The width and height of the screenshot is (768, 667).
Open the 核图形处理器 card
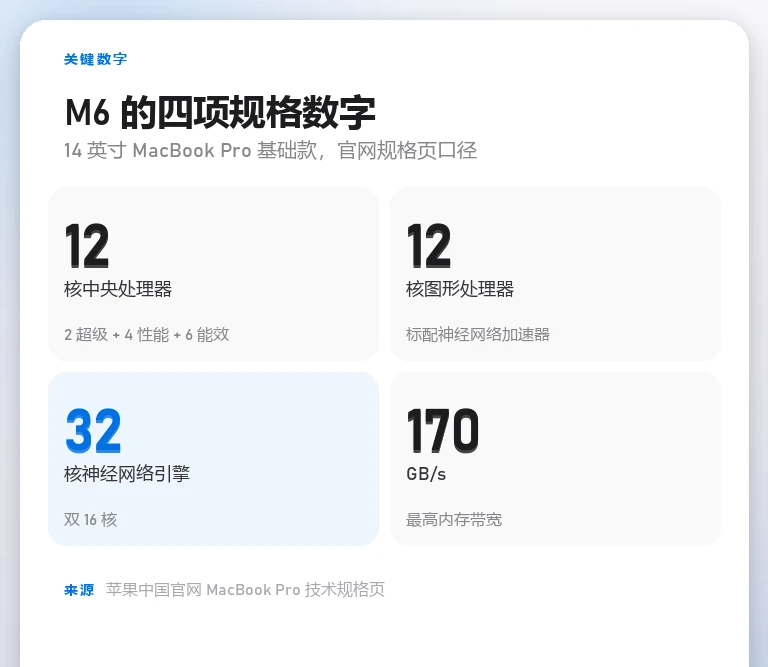point(555,274)
